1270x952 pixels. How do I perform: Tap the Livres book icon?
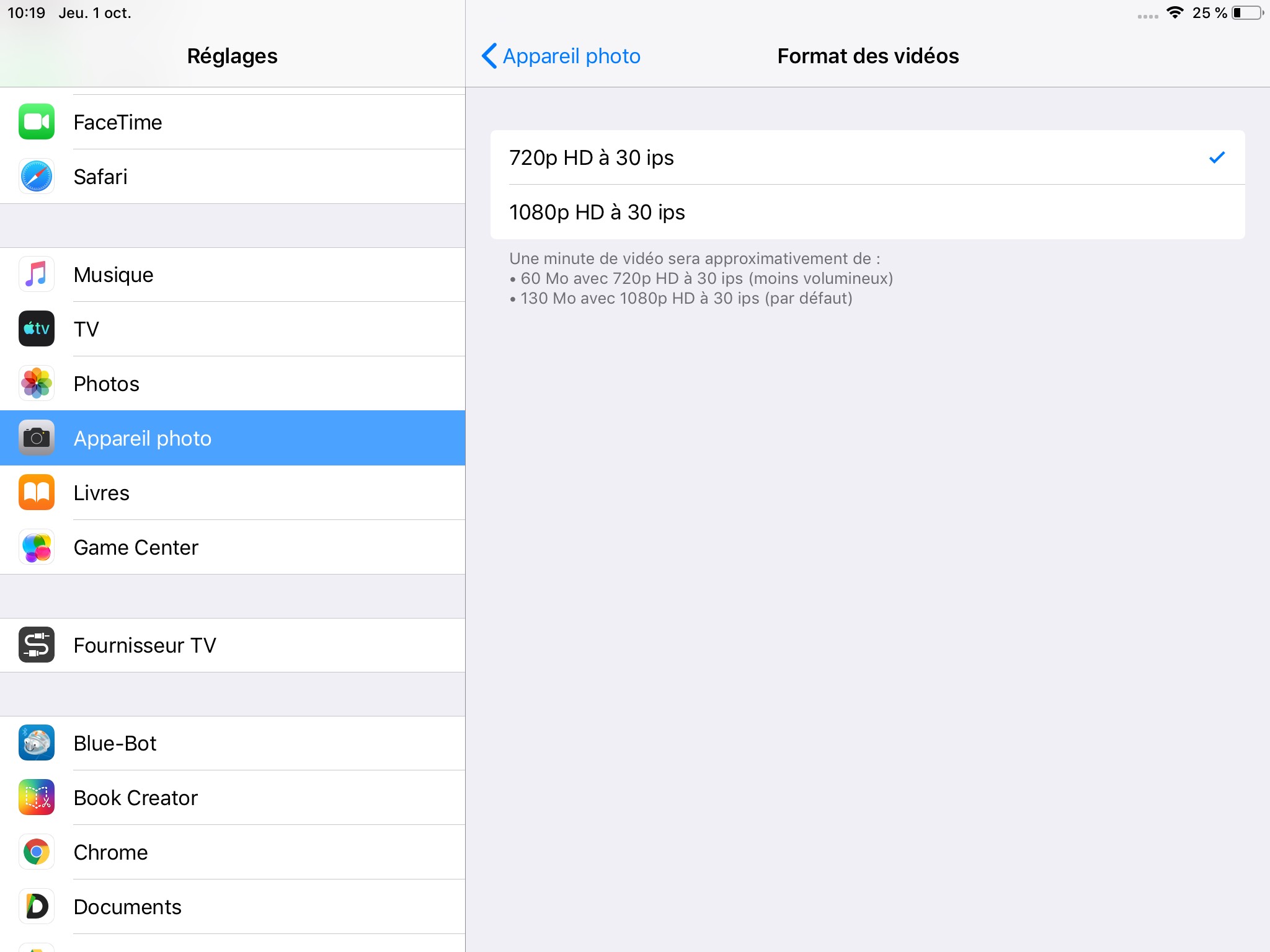coord(37,493)
